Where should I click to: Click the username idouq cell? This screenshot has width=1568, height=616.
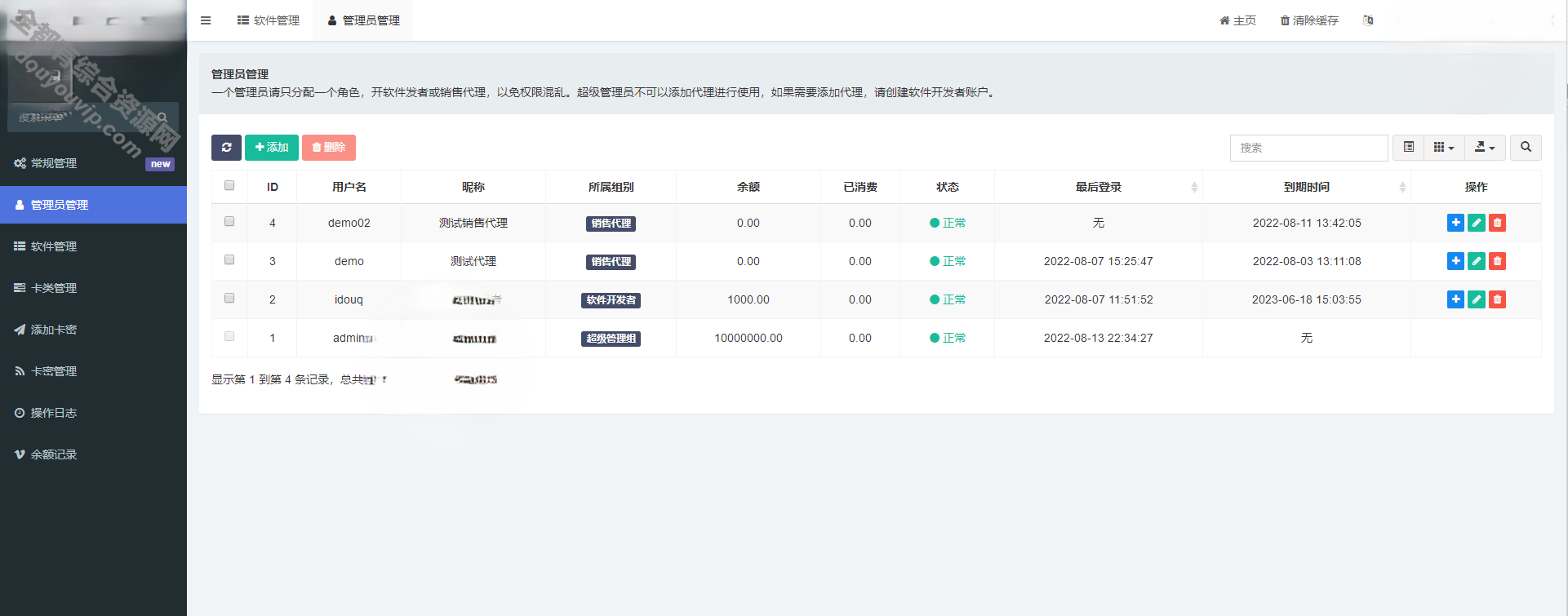coord(349,299)
